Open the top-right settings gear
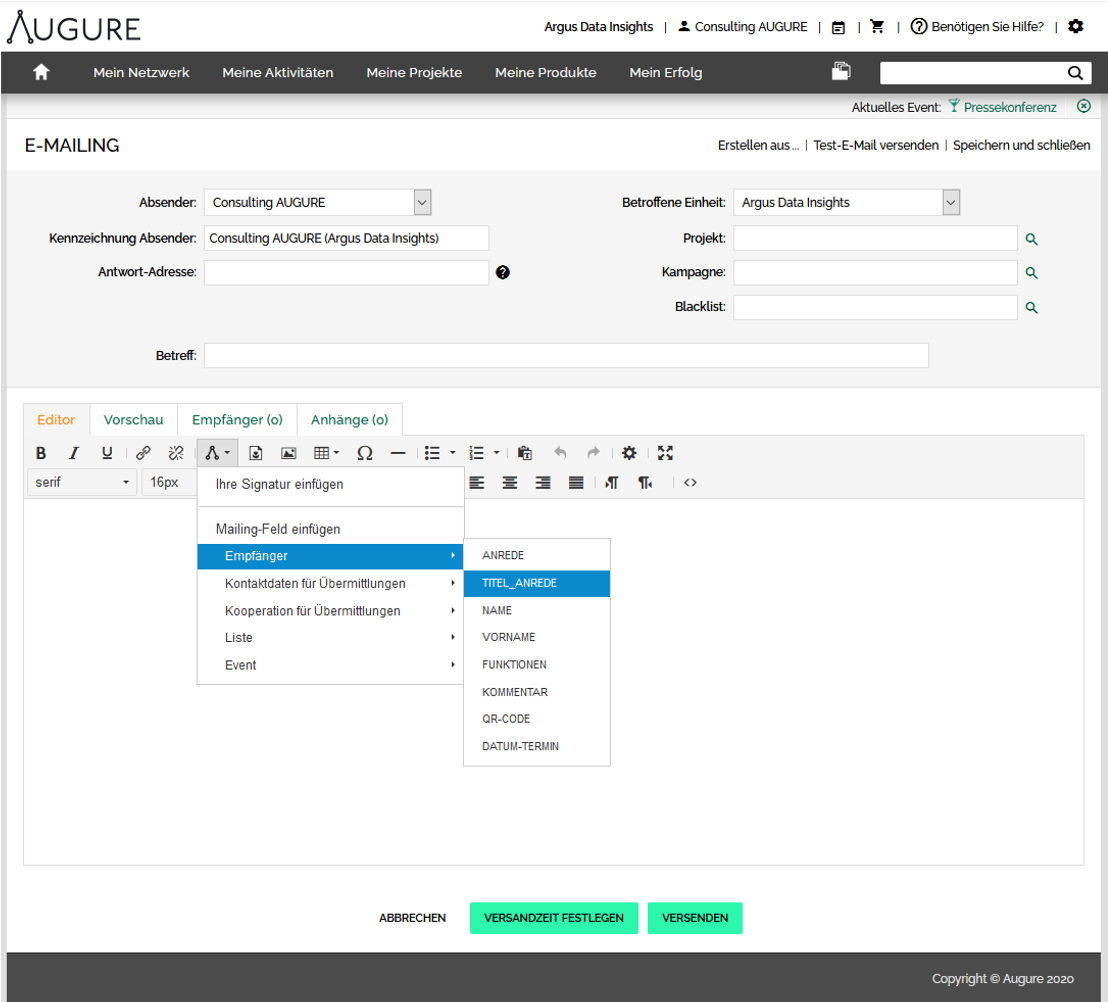1108x1002 pixels. pos(1075,26)
